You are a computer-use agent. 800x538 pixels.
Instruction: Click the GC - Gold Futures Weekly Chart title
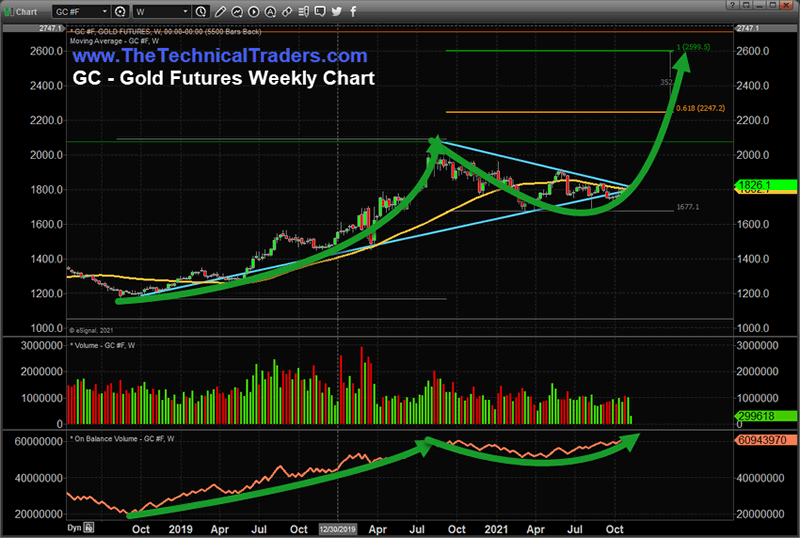point(223,78)
